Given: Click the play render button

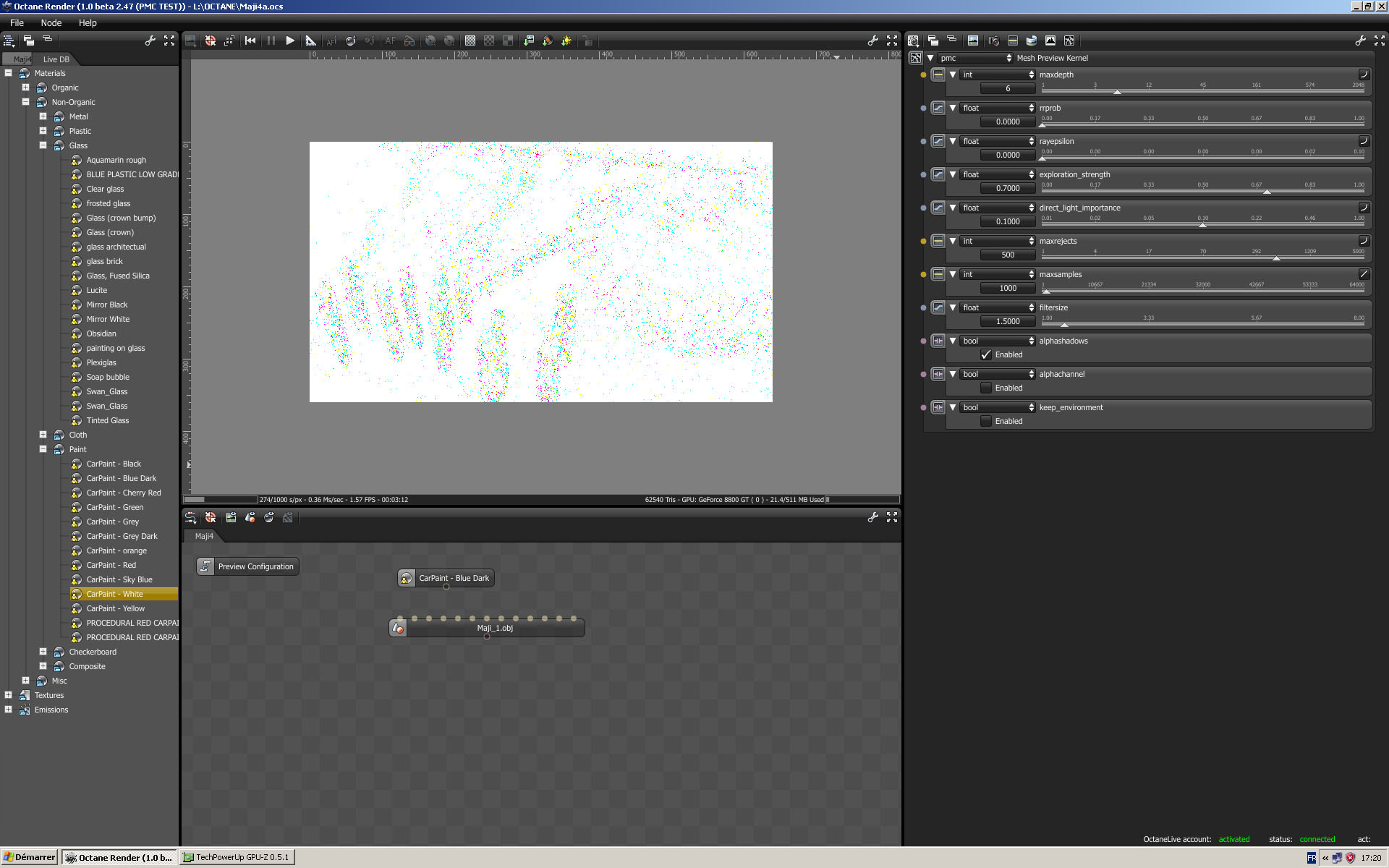Looking at the screenshot, I should 290,41.
